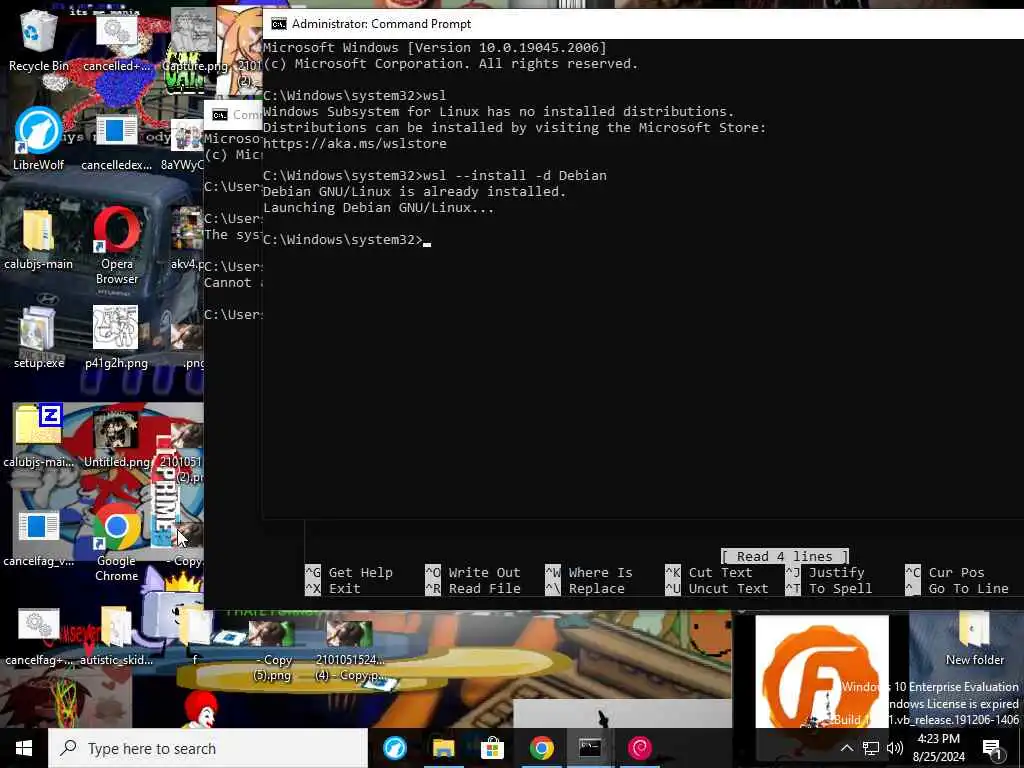The image size is (1024, 768).
Task: Click nano's Uncut Text shortcut label
Action: [x=728, y=588]
